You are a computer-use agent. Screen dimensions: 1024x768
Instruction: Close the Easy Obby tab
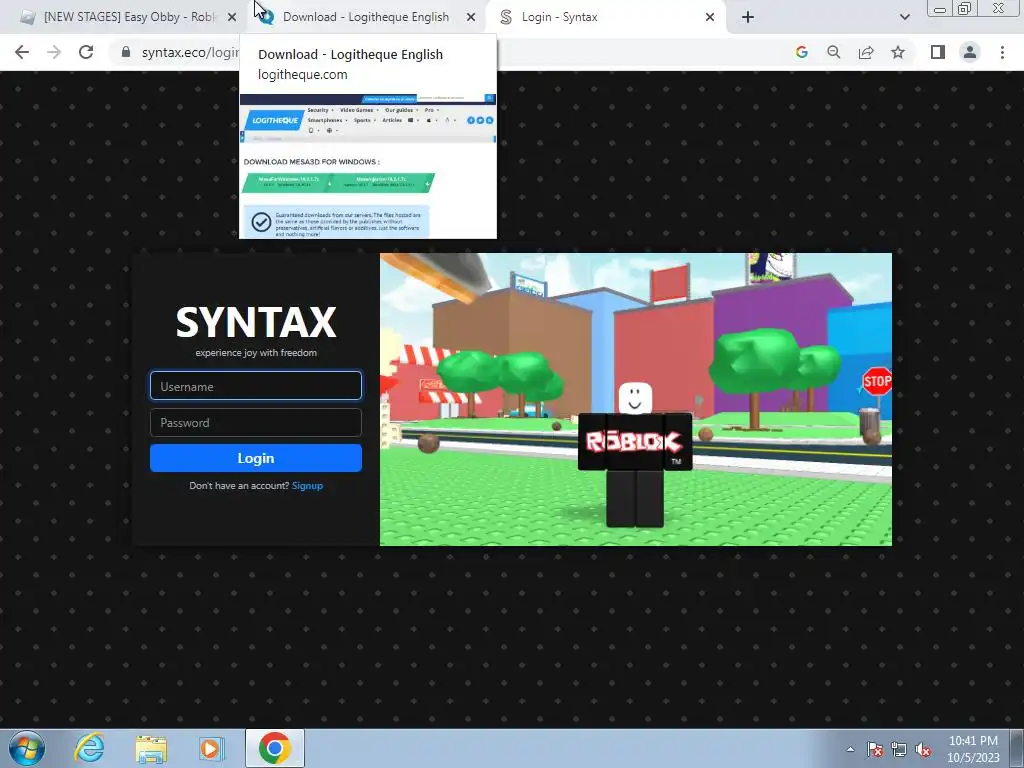click(x=232, y=18)
